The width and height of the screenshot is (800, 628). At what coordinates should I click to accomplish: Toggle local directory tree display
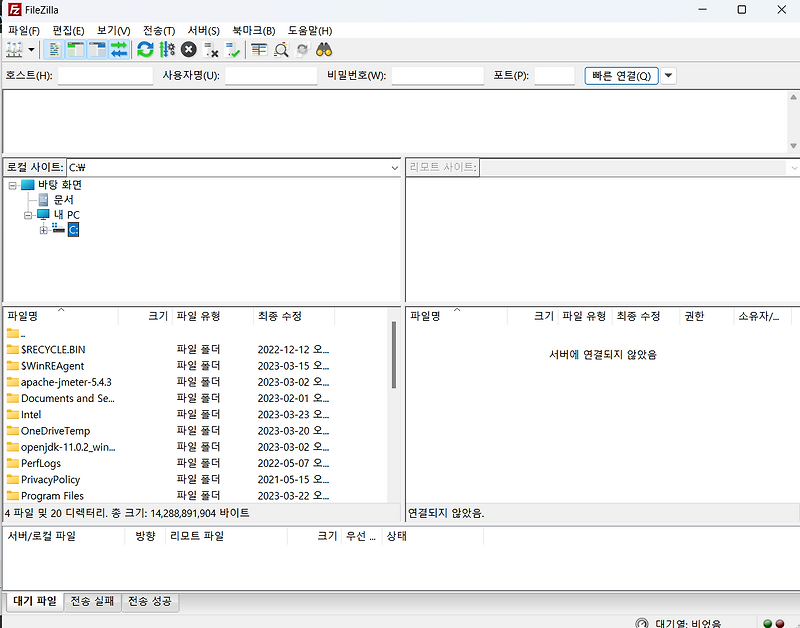point(76,49)
